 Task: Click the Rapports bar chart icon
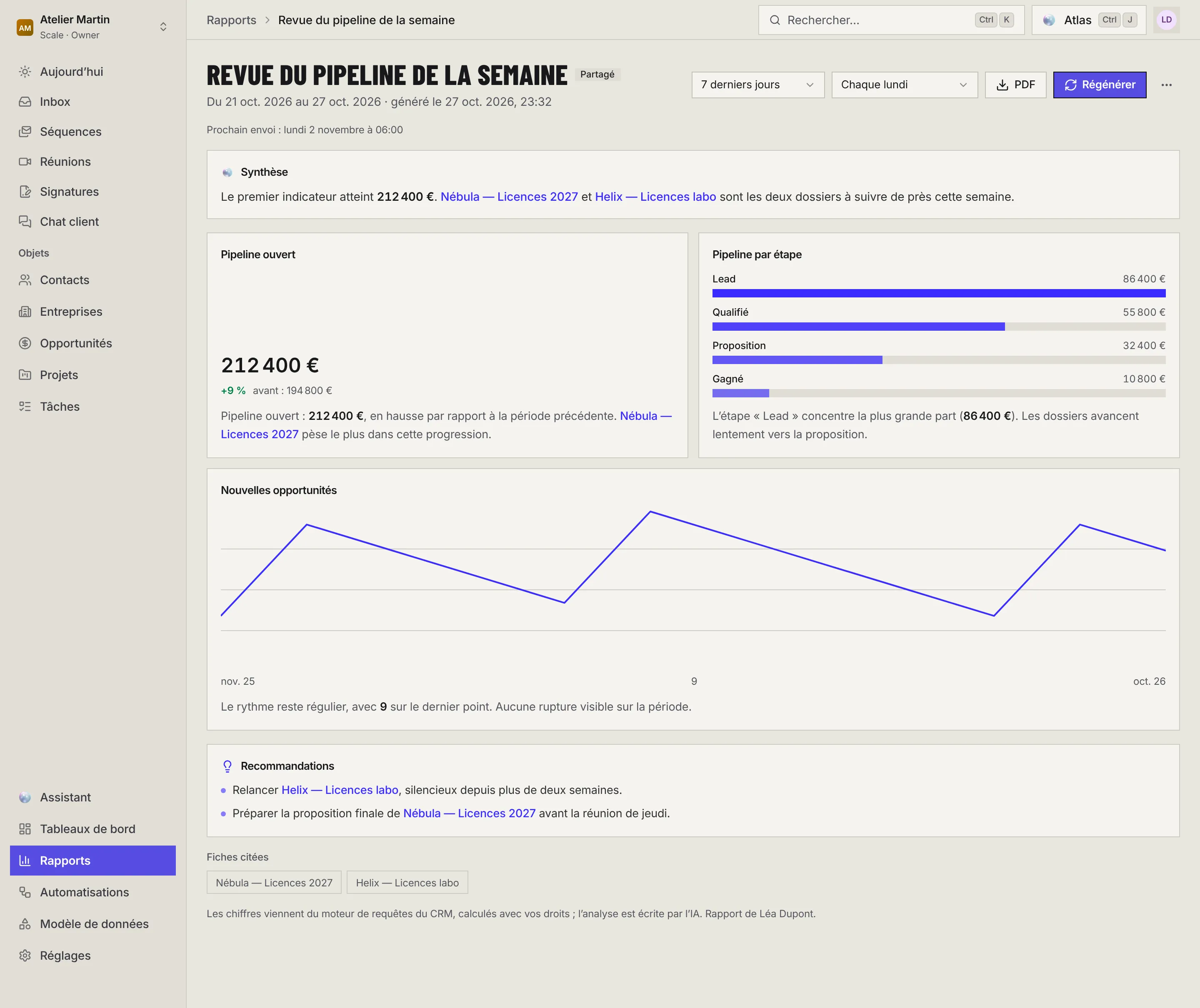tap(25, 861)
